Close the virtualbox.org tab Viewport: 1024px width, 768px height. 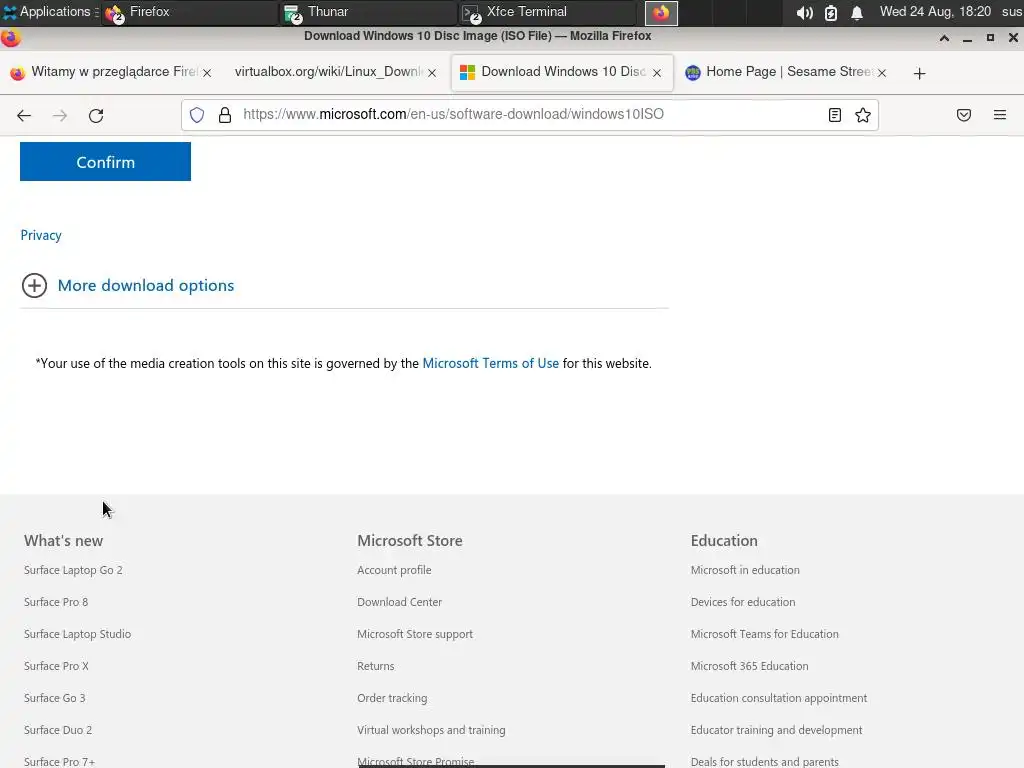432,73
